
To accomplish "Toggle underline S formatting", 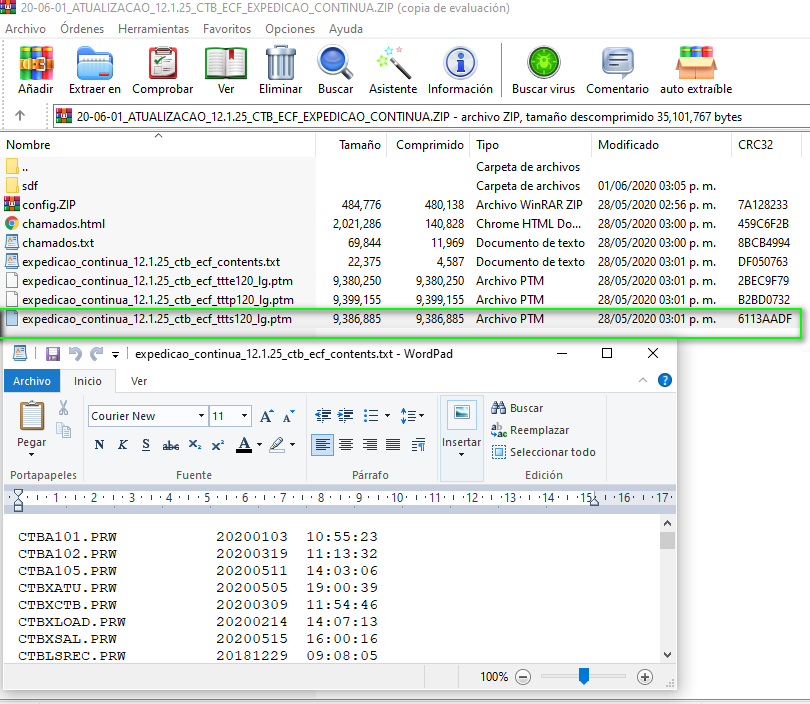I will point(146,445).
